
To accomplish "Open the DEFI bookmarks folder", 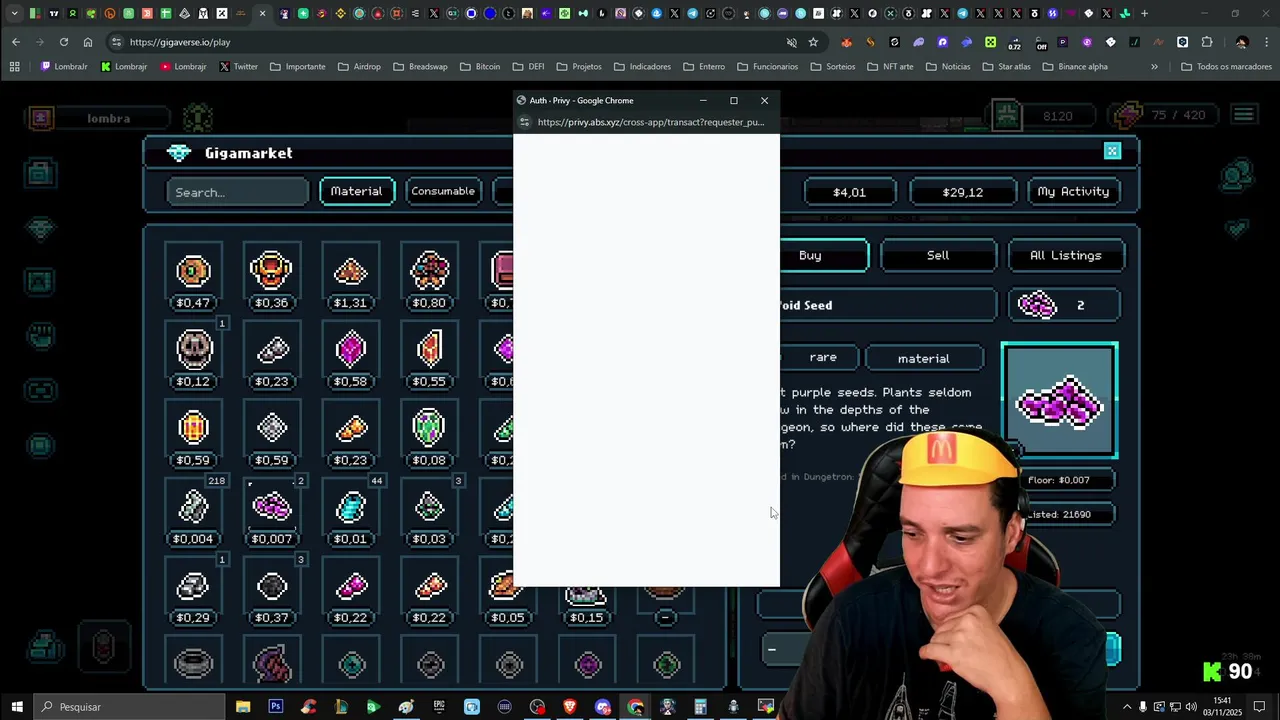I will point(529,67).
